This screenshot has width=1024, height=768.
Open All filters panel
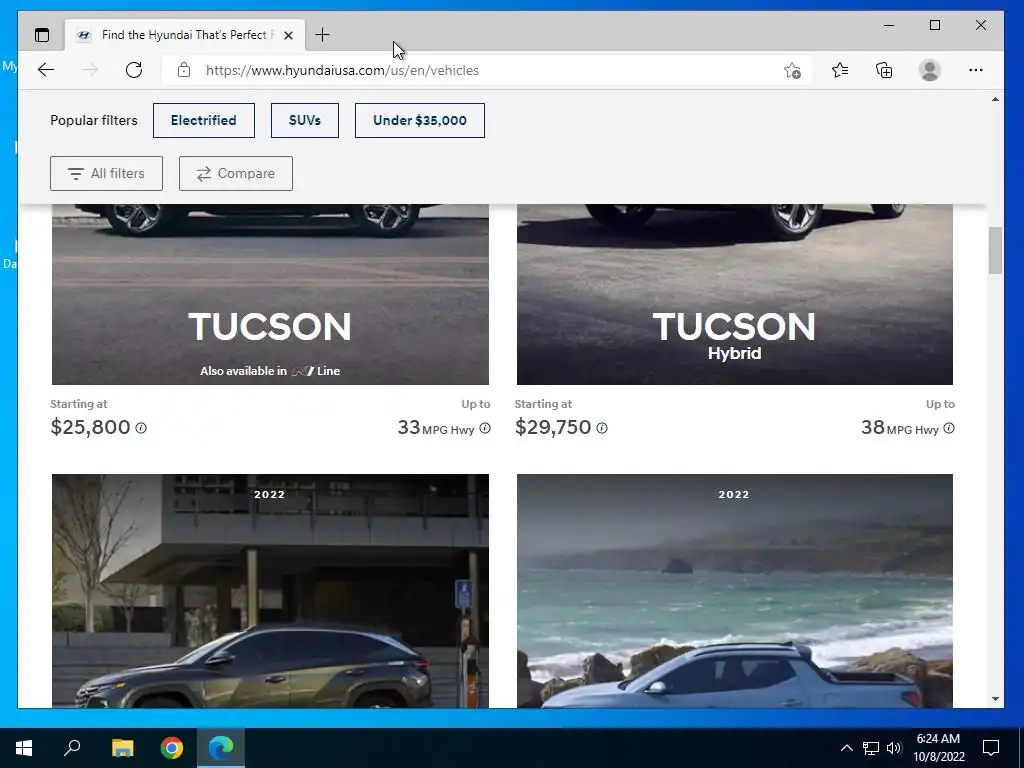tap(106, 174)
